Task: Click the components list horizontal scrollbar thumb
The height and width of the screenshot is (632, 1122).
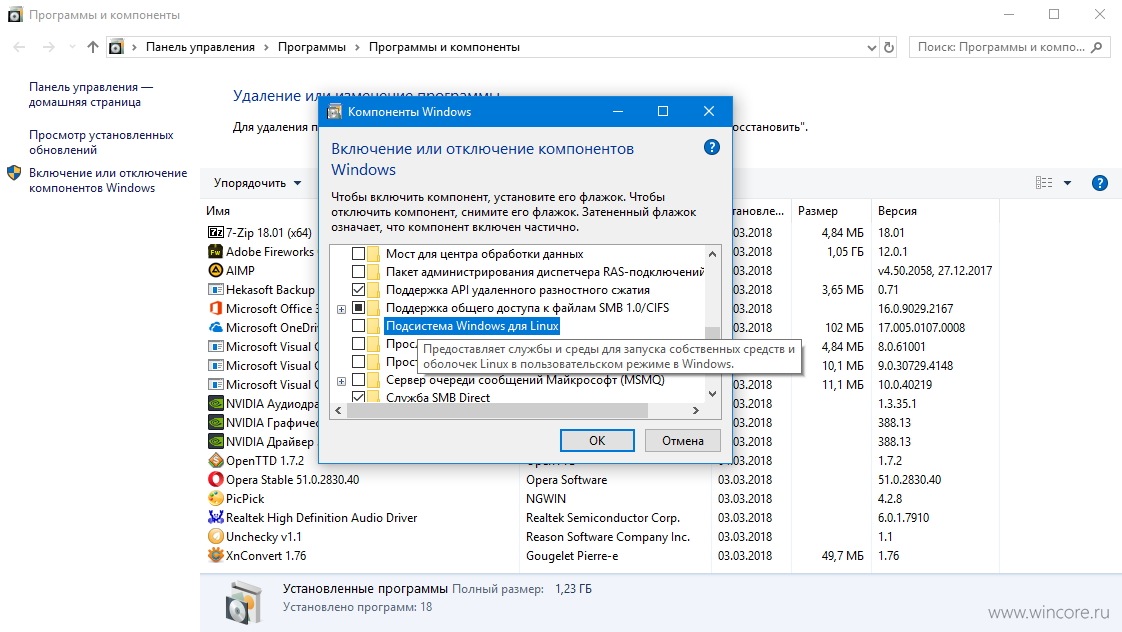Action: tap(498, 411)
